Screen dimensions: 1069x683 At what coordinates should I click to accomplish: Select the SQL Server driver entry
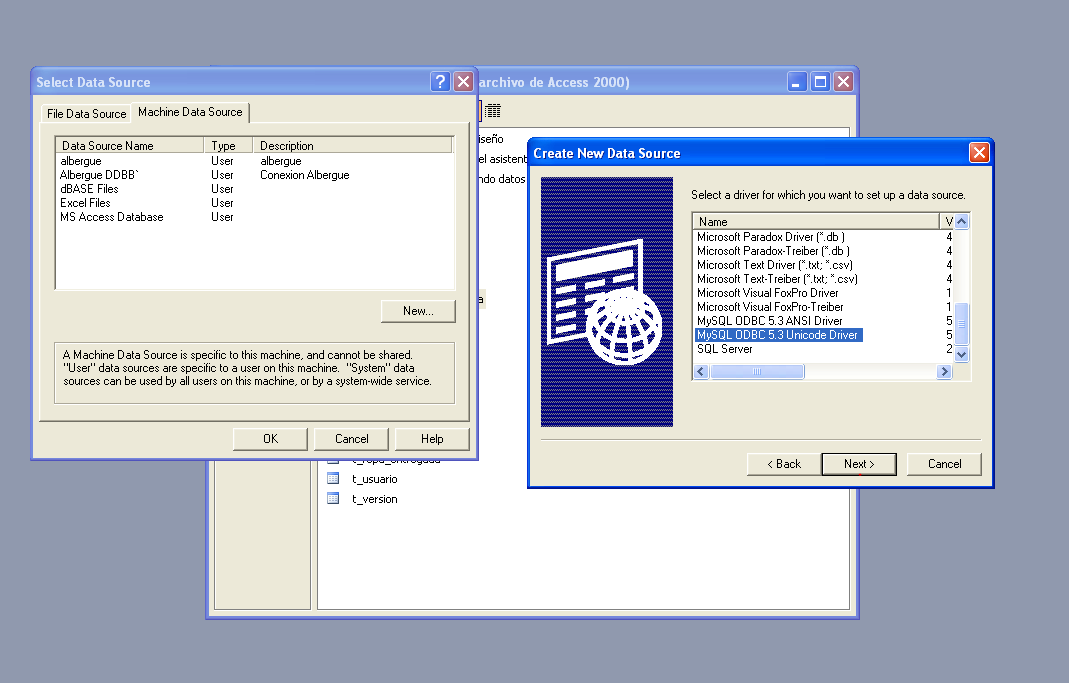click(x=725, y=349)
